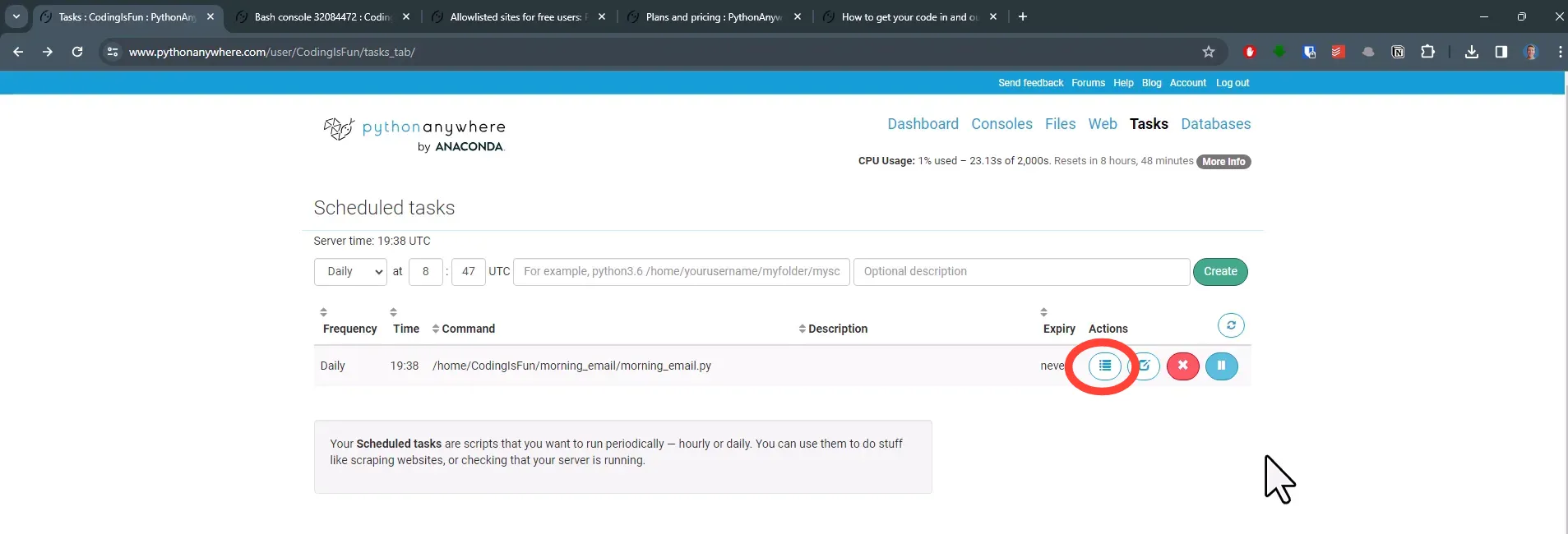Image resolution: width=1568 pixels, height=534 pixels.
Task: Click the Optional description field
Action: [x=1021, y=272]
